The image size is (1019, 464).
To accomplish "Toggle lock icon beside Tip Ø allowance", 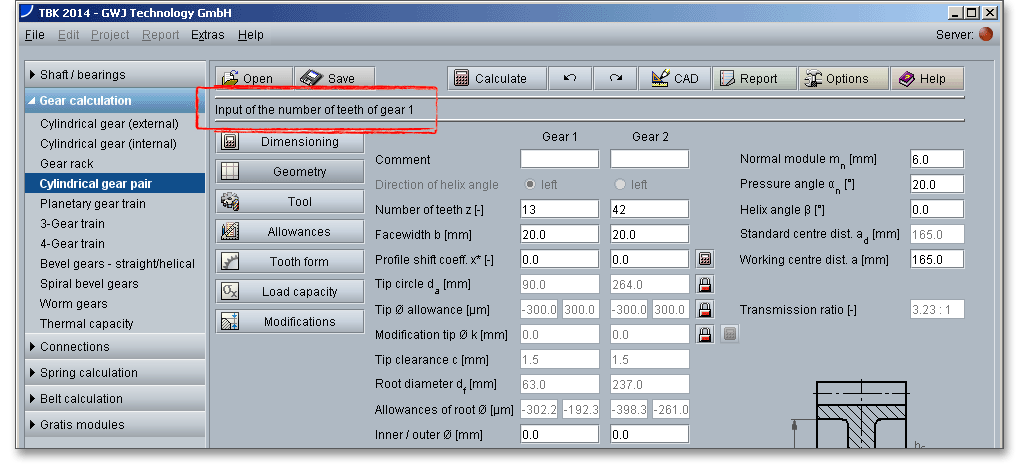I will [704, 309].
